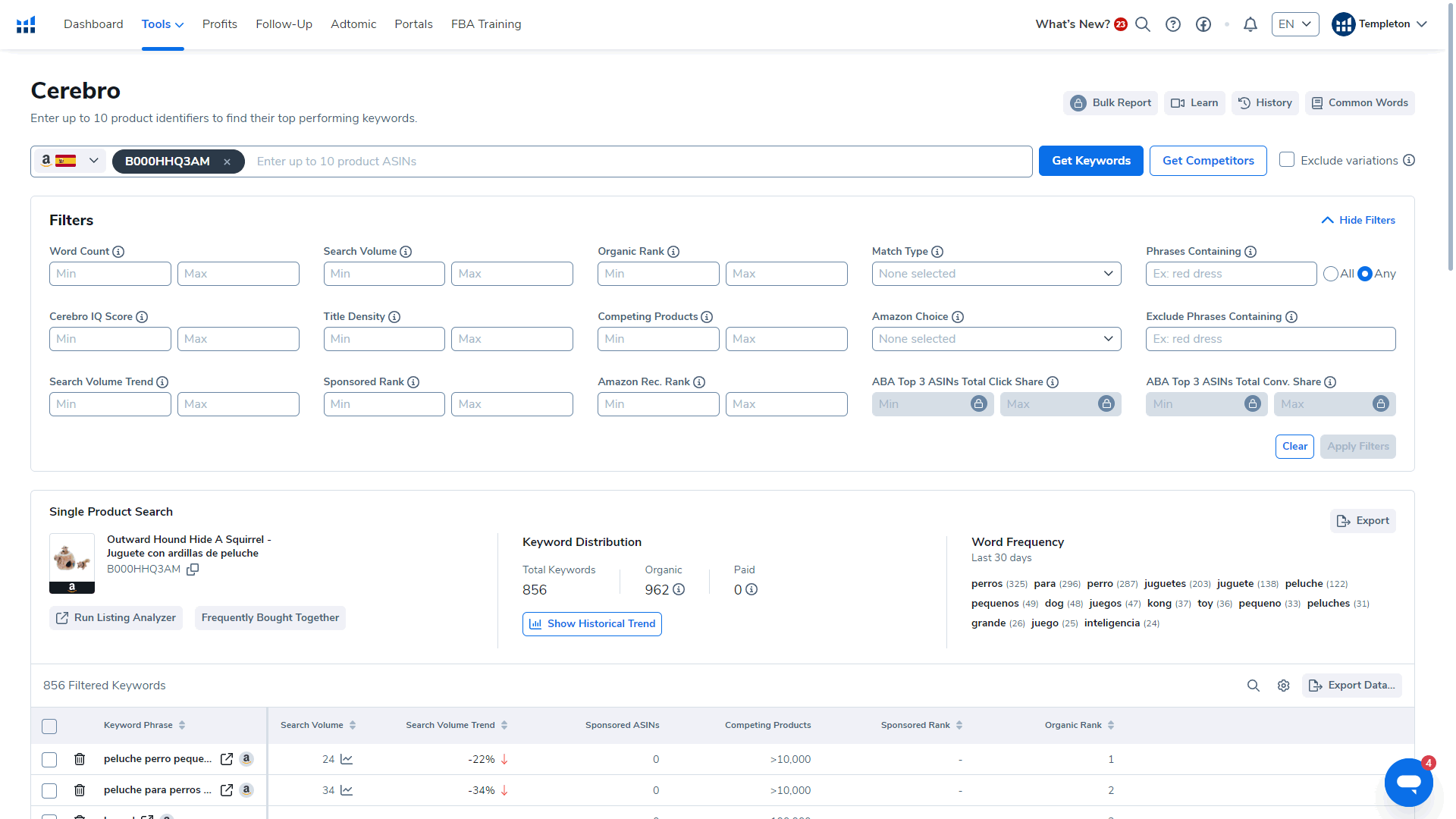Click the Get Keywords button
Viewport: 1456px width, 819px height.
1090,160
